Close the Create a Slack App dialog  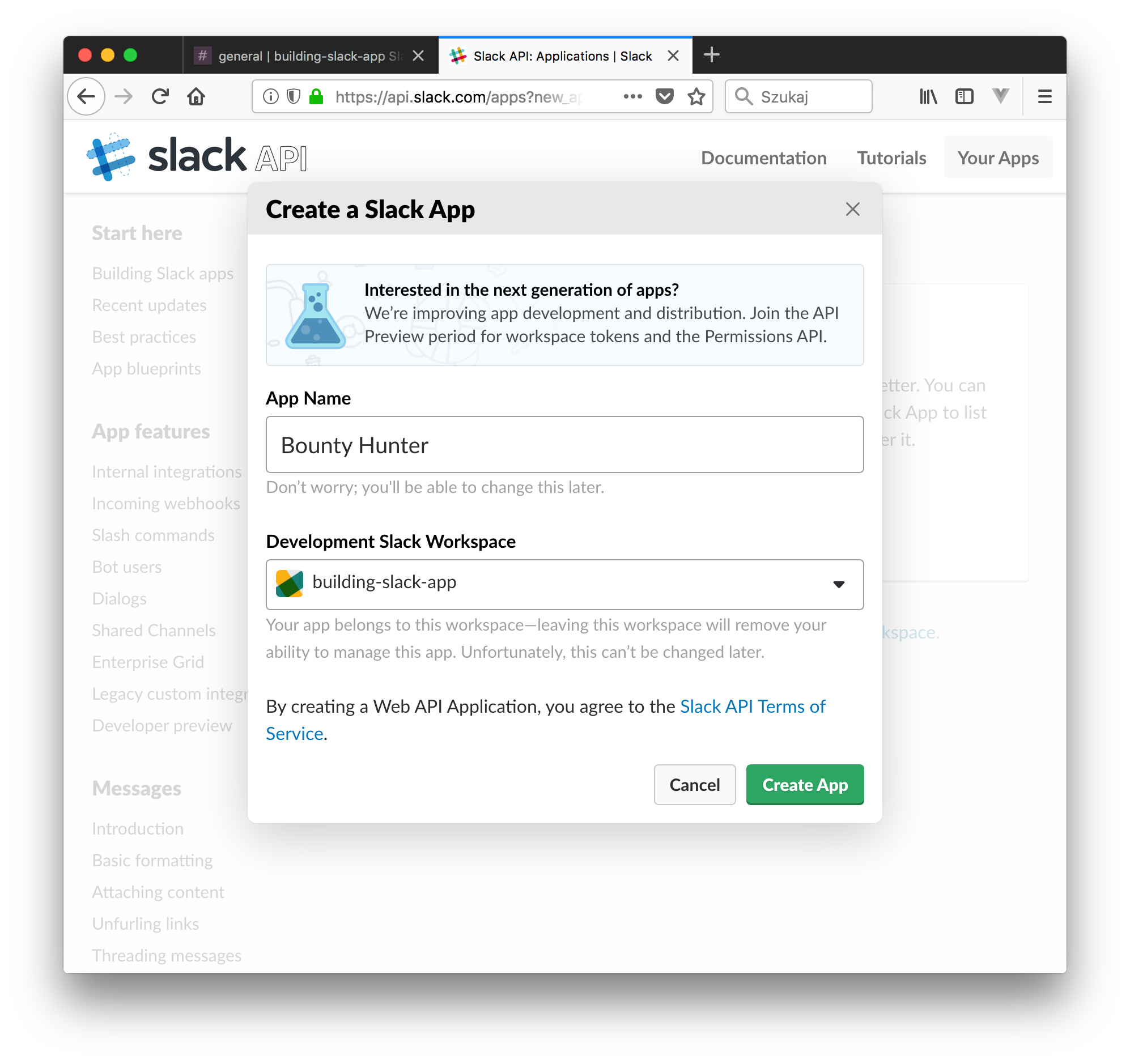[x=853, y=208]
